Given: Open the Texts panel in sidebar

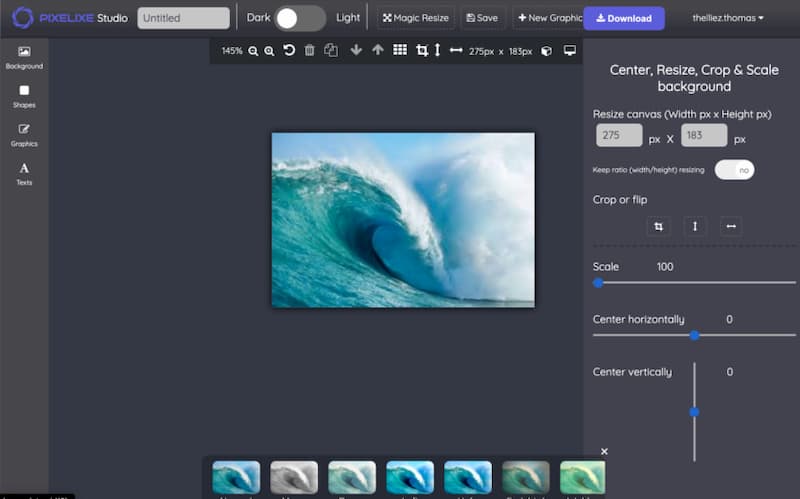Looking at the screenshot, I should click(24, 174).
